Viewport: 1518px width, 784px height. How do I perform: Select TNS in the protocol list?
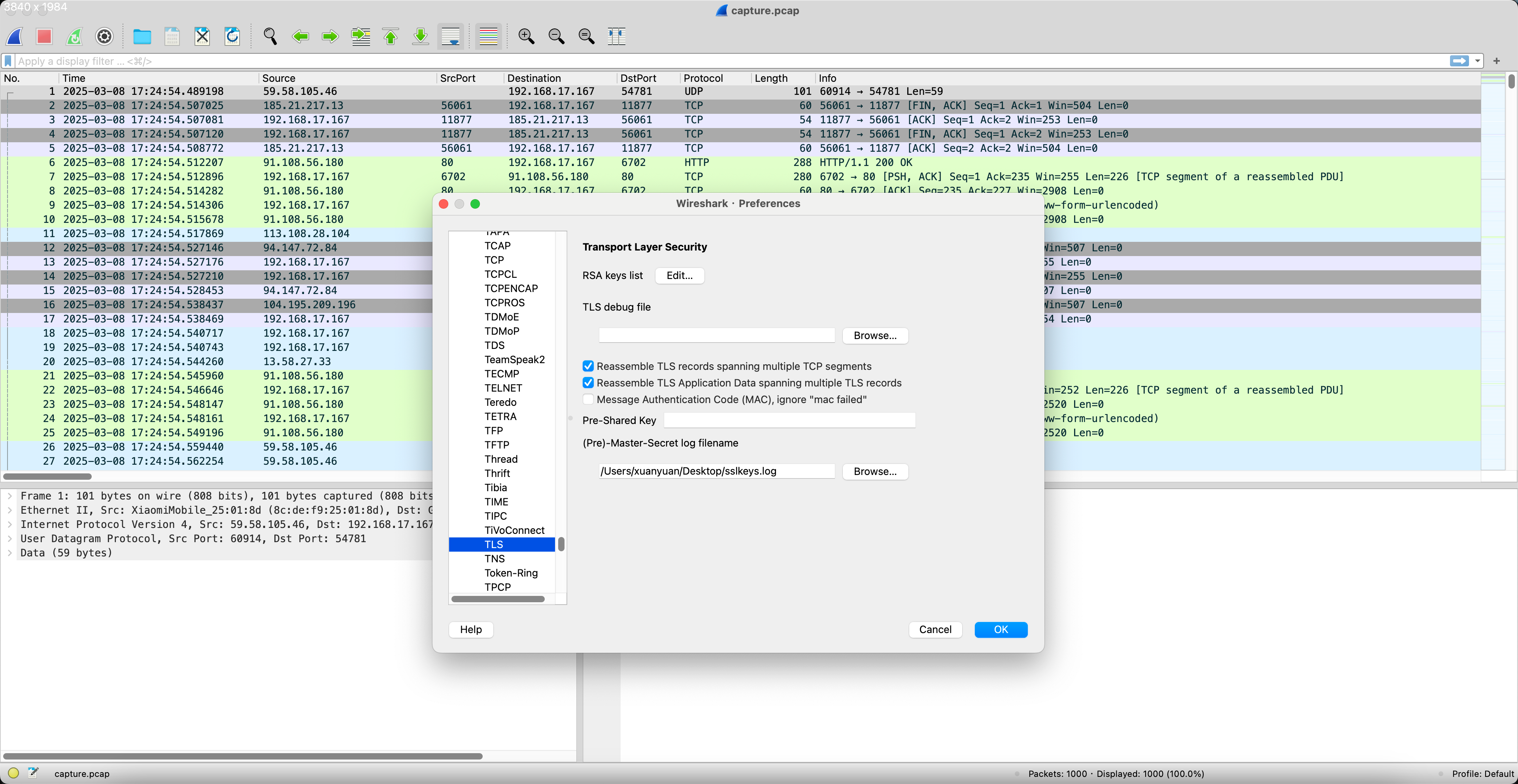(x=495, y=558)
